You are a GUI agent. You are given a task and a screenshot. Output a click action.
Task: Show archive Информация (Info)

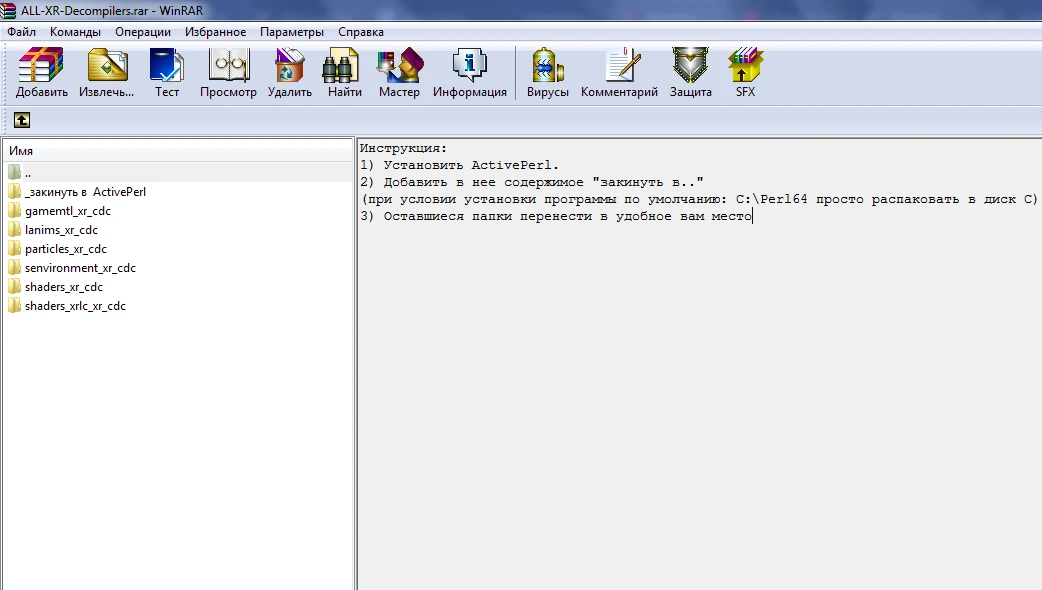click(x=470, y=73)
